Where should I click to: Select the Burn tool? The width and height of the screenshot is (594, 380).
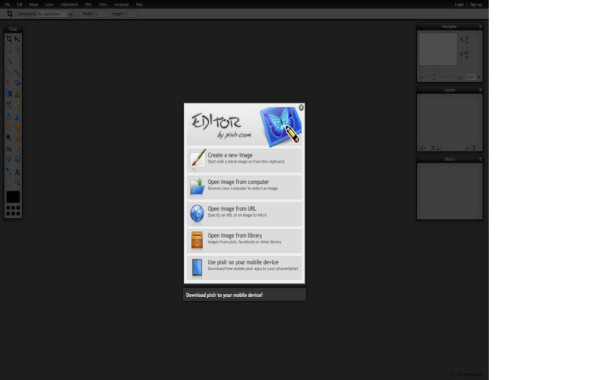17,138
